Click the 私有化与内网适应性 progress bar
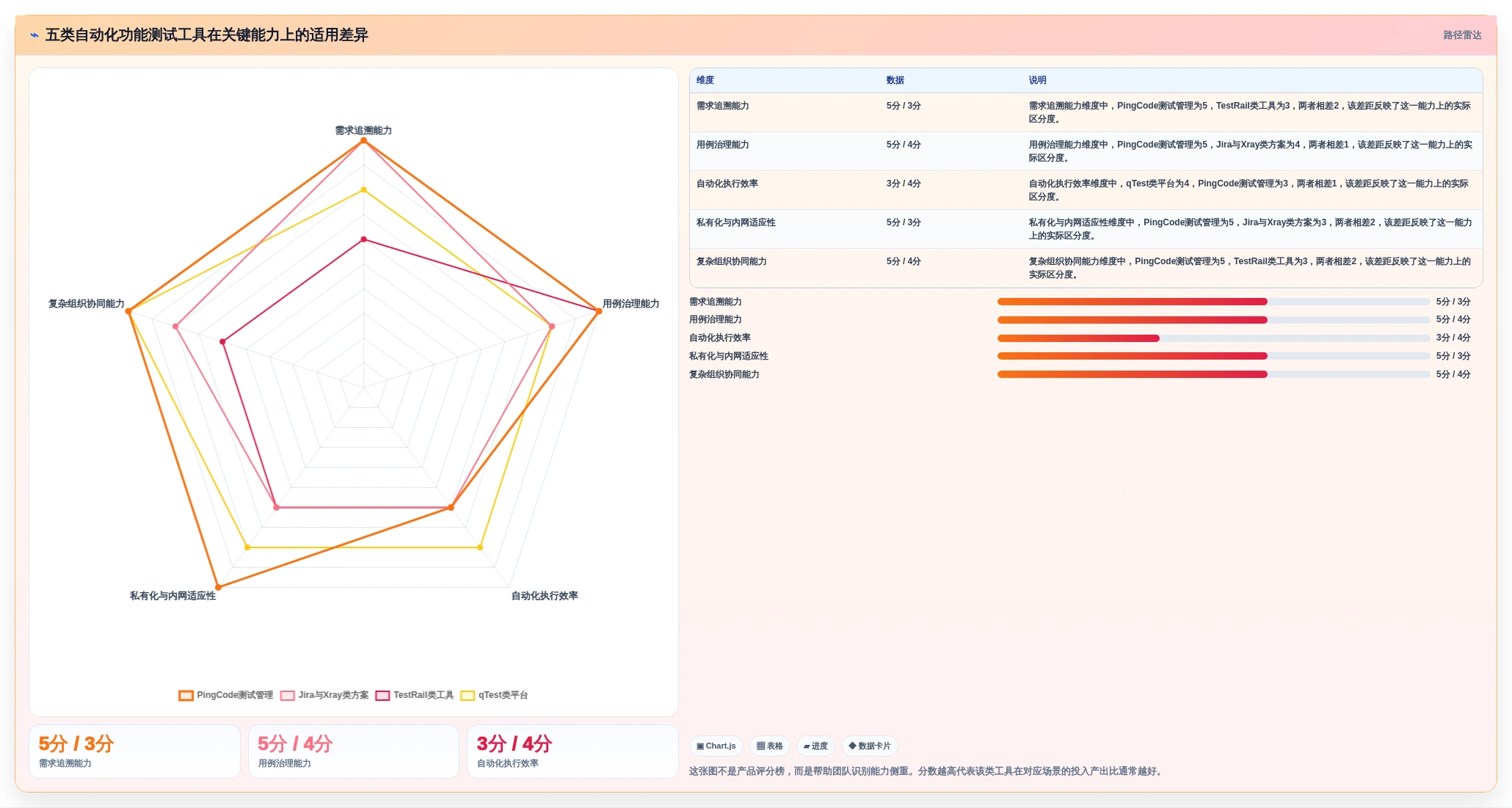Screen dimensions: 1512x808 1213,356
